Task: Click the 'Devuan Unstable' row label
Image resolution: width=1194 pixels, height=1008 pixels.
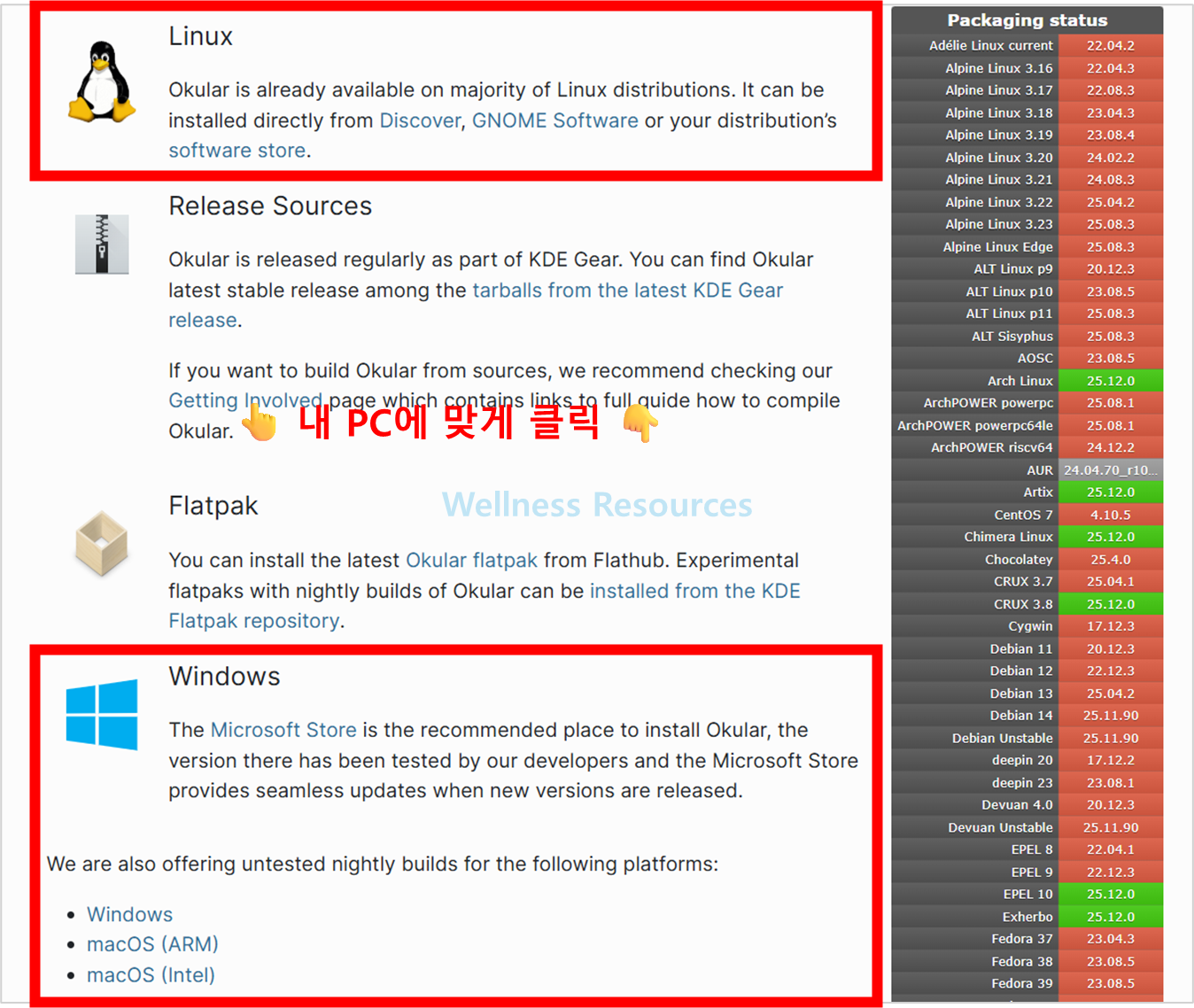Action: [x=1001, y=827]
